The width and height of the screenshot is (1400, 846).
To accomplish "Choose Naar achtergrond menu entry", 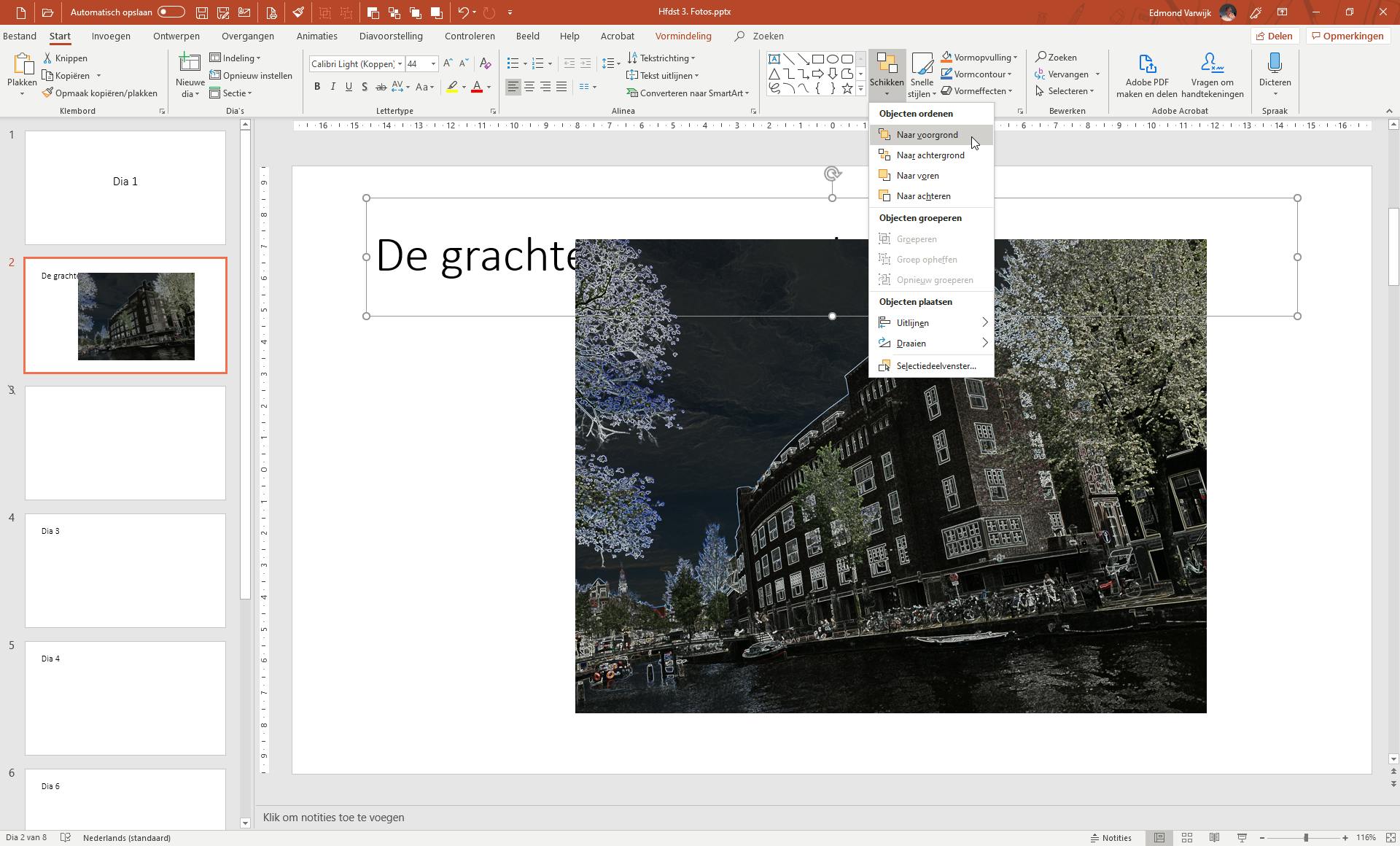I will 930,155.
